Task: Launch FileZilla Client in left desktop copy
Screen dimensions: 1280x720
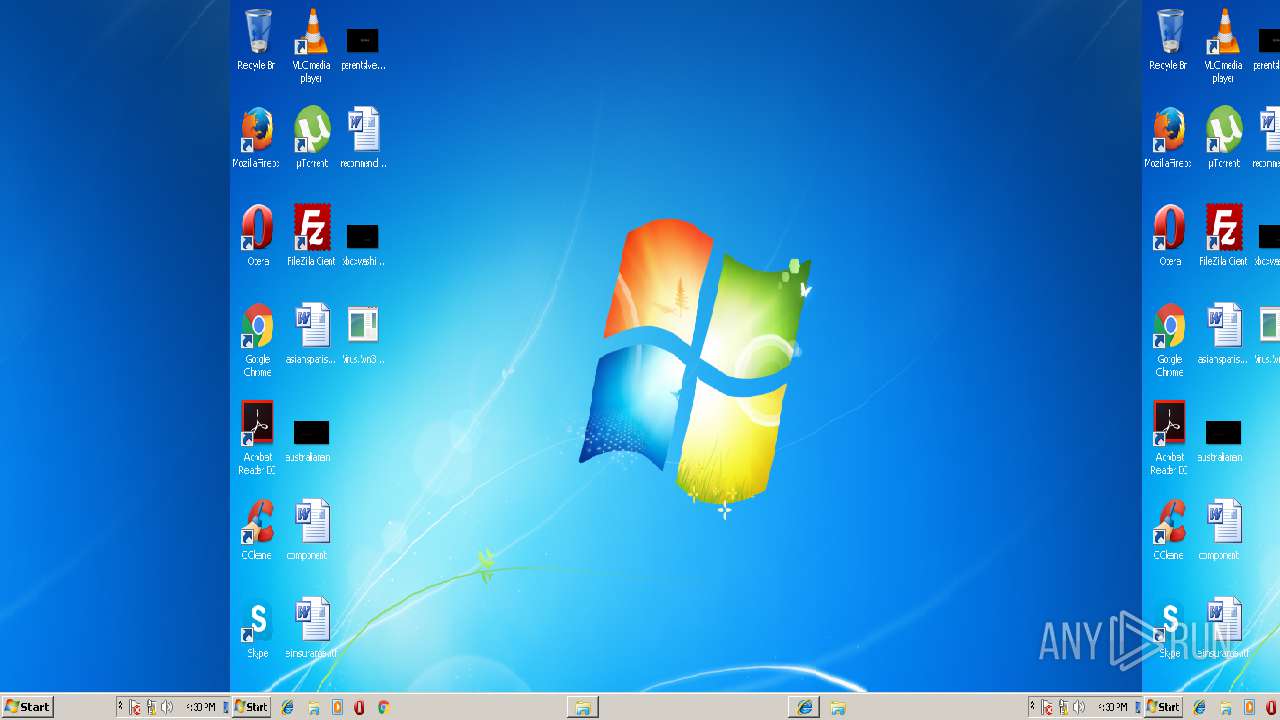Action: click(311, 236)
